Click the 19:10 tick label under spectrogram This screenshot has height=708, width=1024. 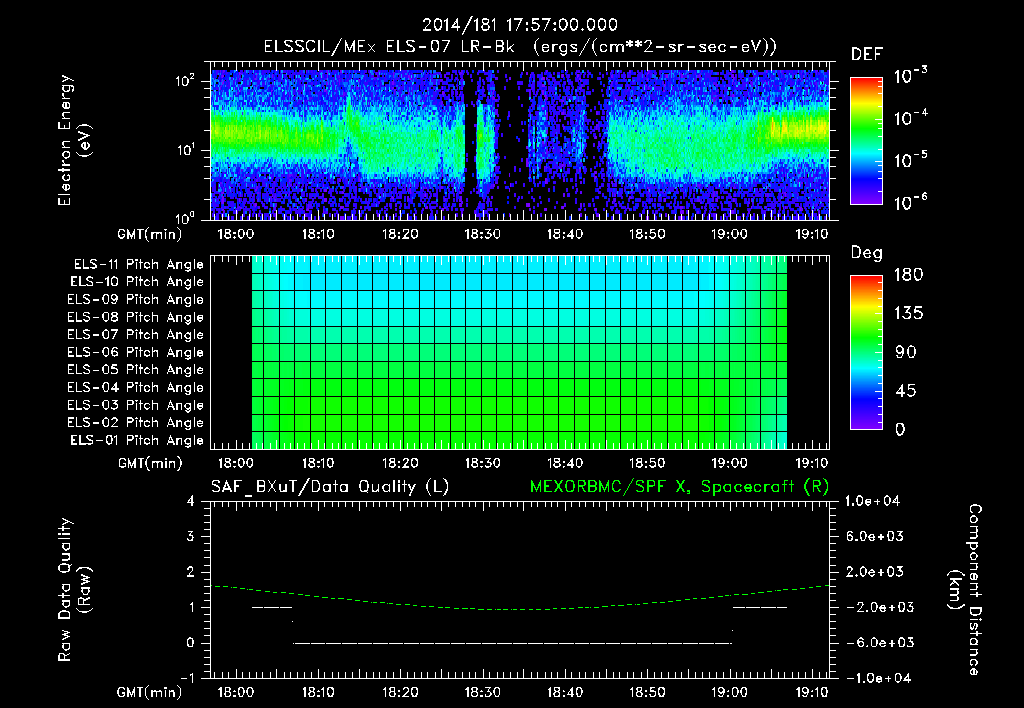coord(812,234)
